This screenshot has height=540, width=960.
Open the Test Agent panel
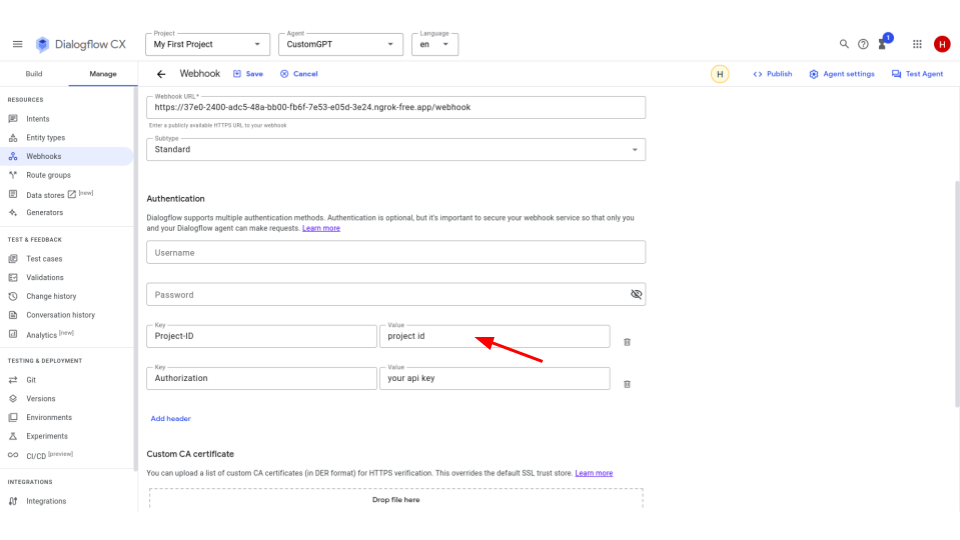point(917,74)
